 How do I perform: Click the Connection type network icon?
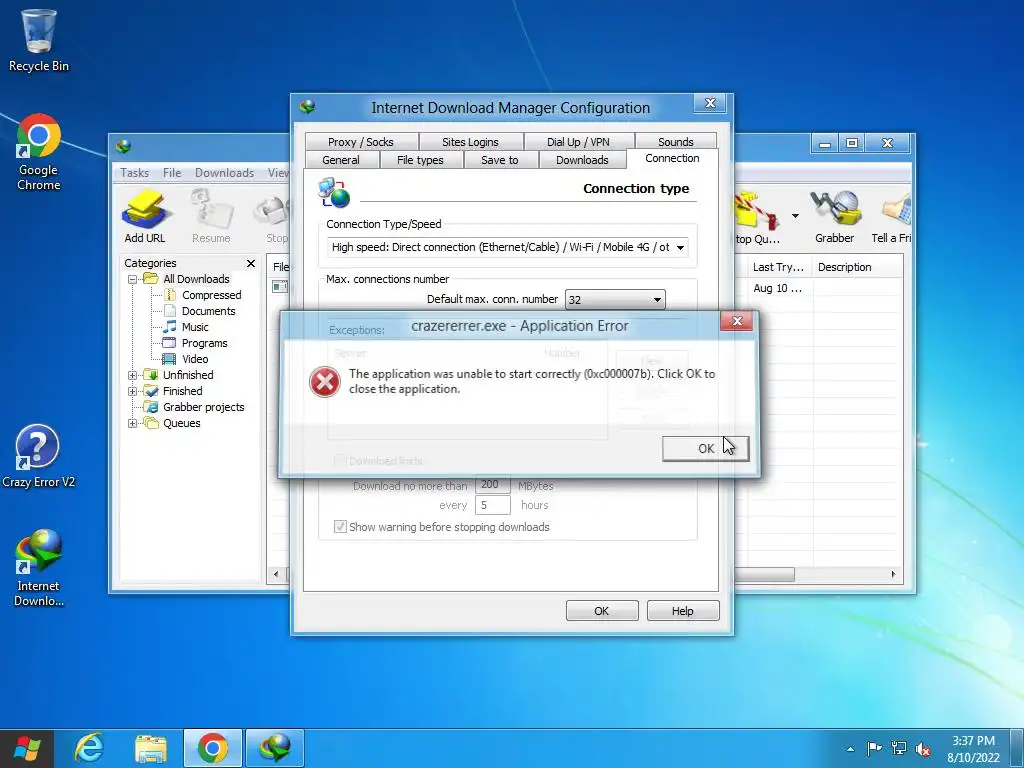334,192
